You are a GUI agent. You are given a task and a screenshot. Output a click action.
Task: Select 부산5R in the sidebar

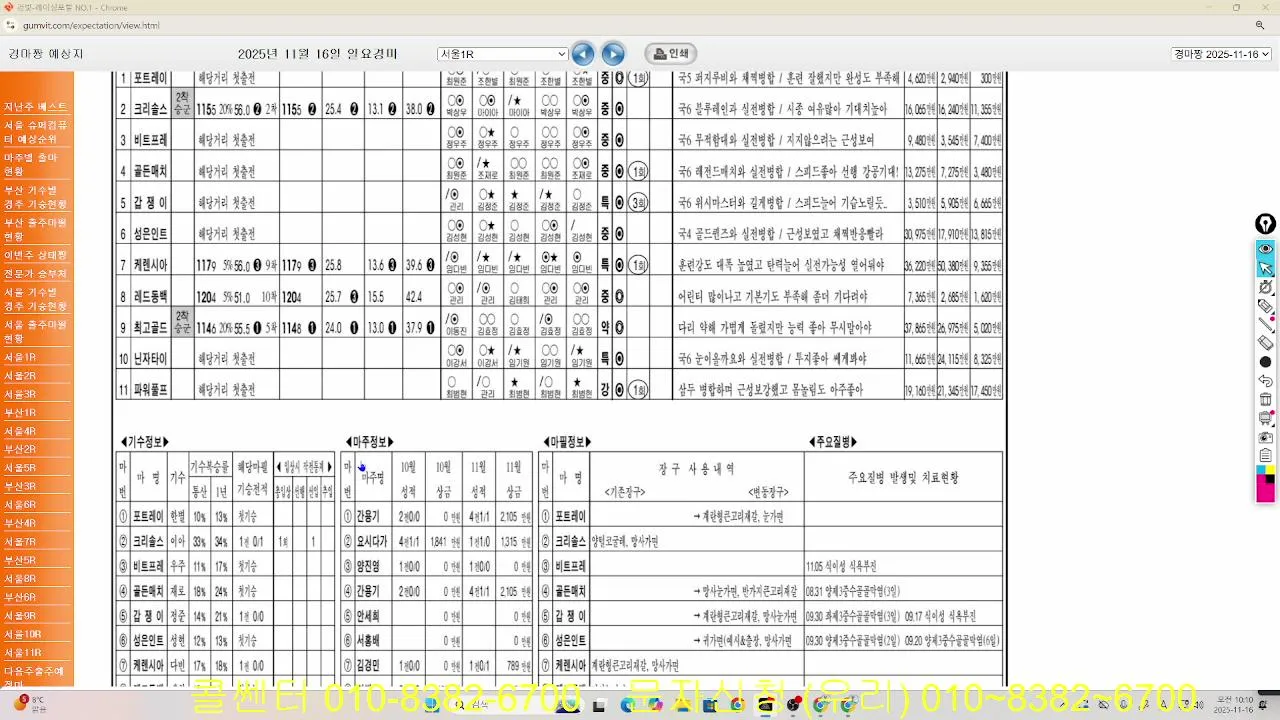coord(20,561)
